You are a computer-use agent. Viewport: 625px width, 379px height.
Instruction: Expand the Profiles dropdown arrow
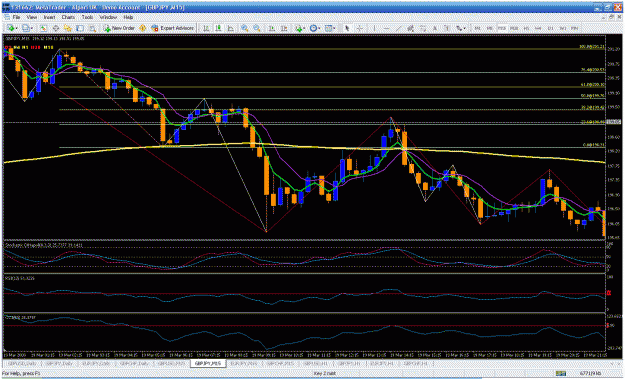tap(32, 28)
